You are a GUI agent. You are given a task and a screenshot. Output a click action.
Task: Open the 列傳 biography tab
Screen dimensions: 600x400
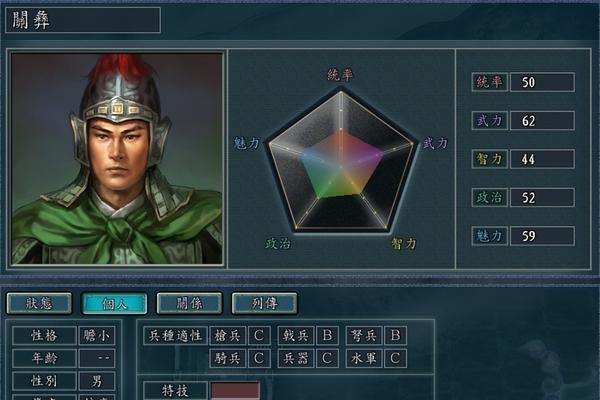click(264, 304)
